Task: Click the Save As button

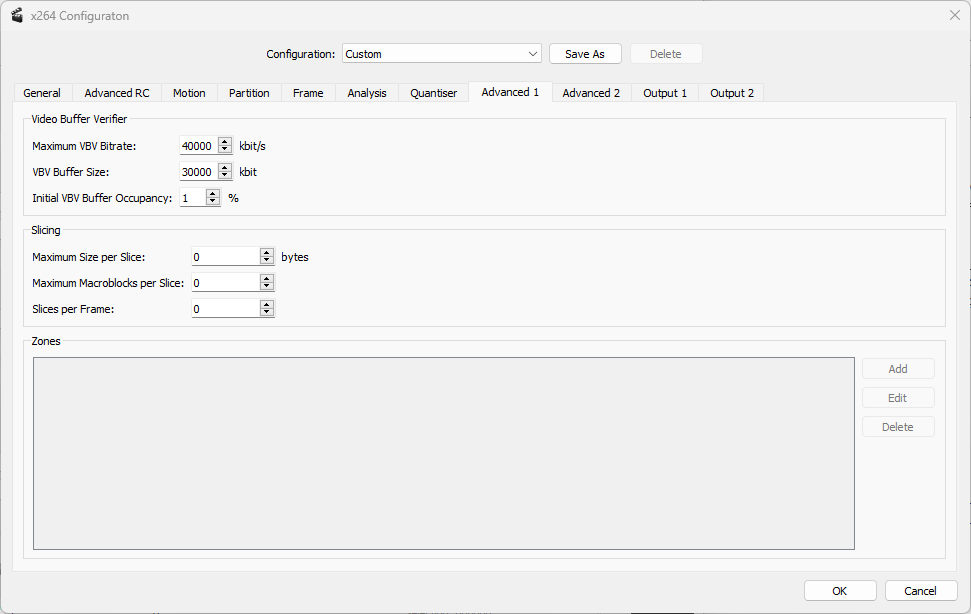Action: [x=585, y=54]
